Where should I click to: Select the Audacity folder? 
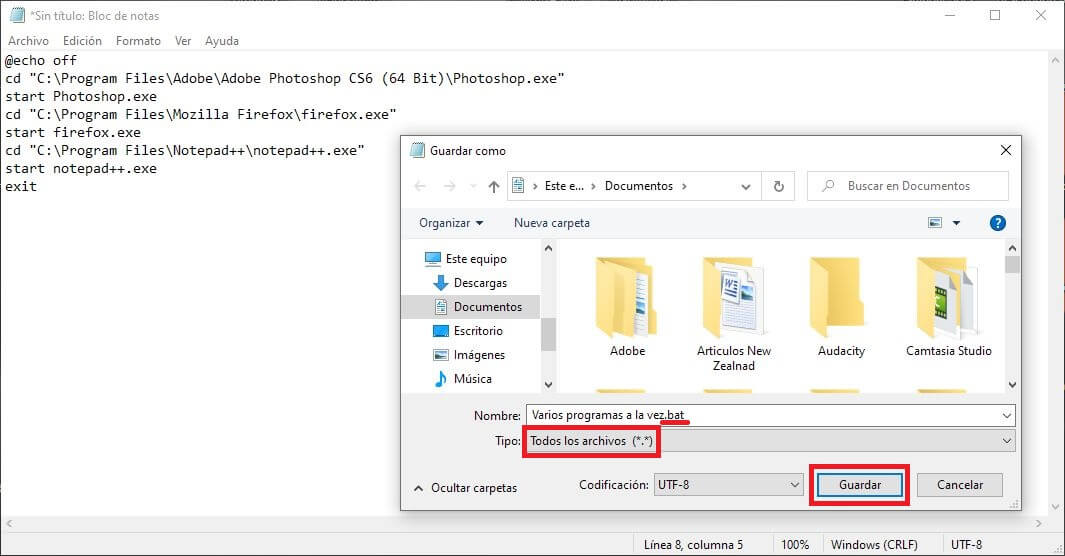841,308
